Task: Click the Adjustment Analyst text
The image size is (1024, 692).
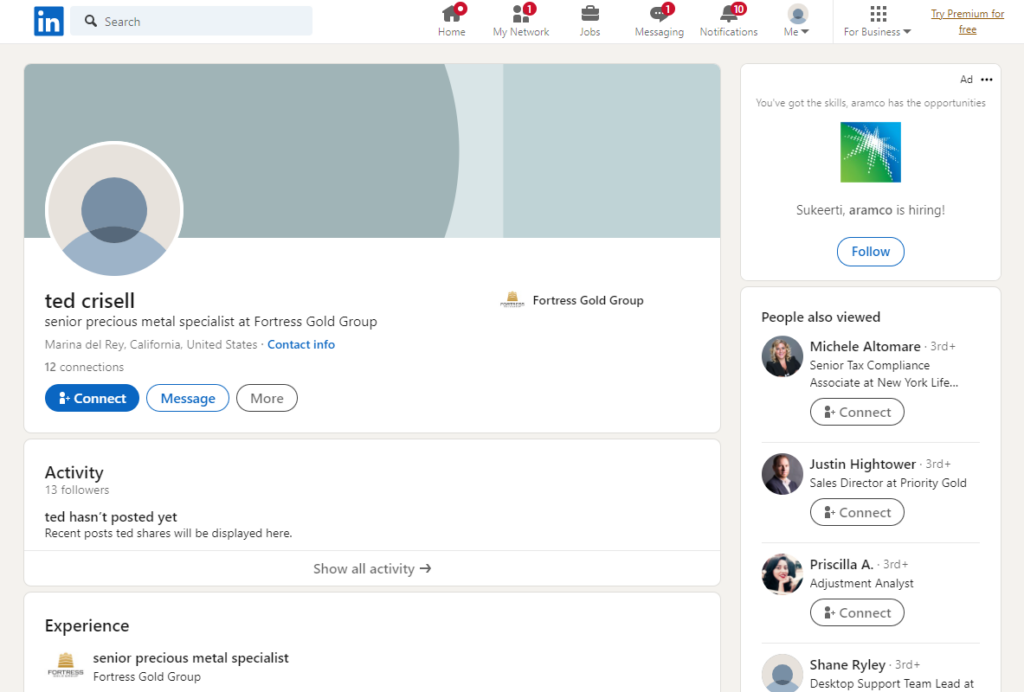Action: pyautogui.click(x=861, y=584)
